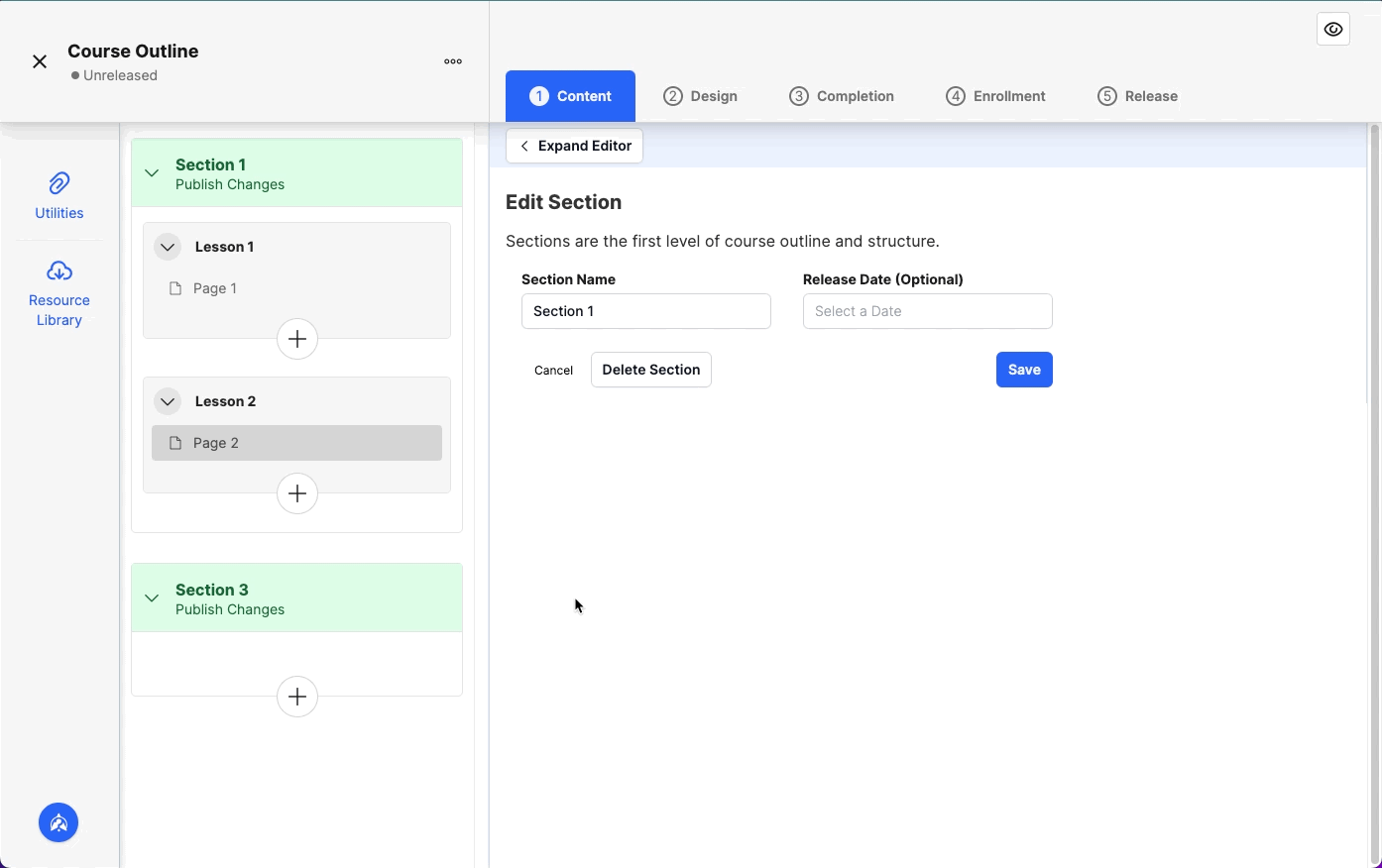1382x868 pixels.
Task: Collapse Lesson 1 chevron
Action: point(168,247)
